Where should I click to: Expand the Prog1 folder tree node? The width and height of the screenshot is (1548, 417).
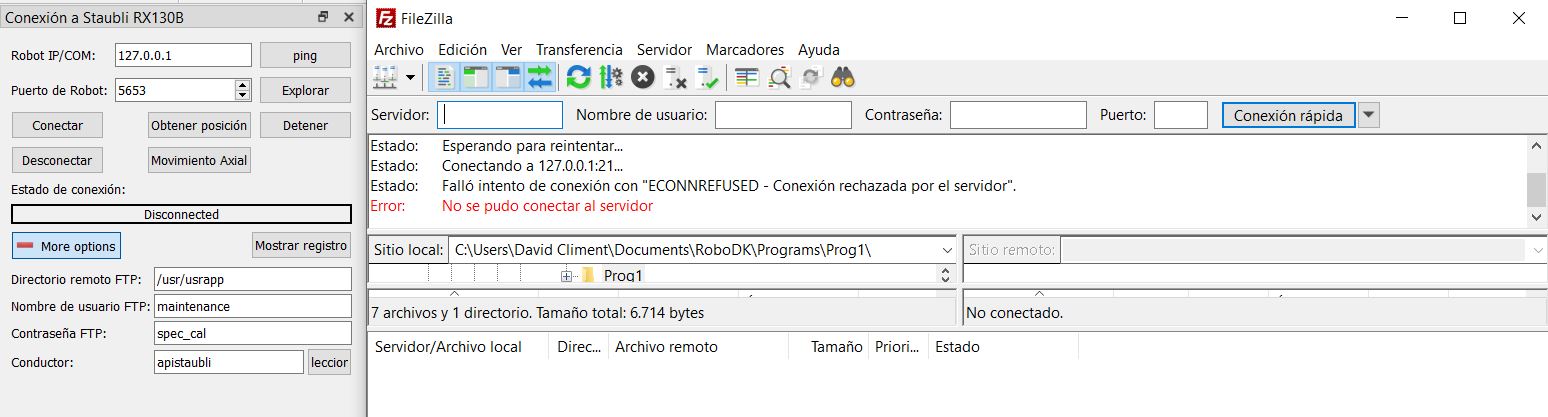(567, 276)
